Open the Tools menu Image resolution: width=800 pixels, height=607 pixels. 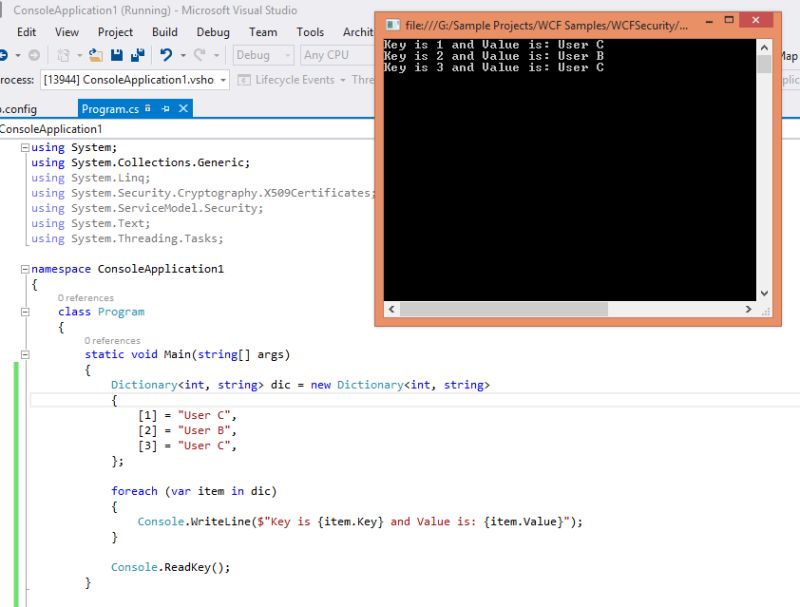(x=310, y=31)
